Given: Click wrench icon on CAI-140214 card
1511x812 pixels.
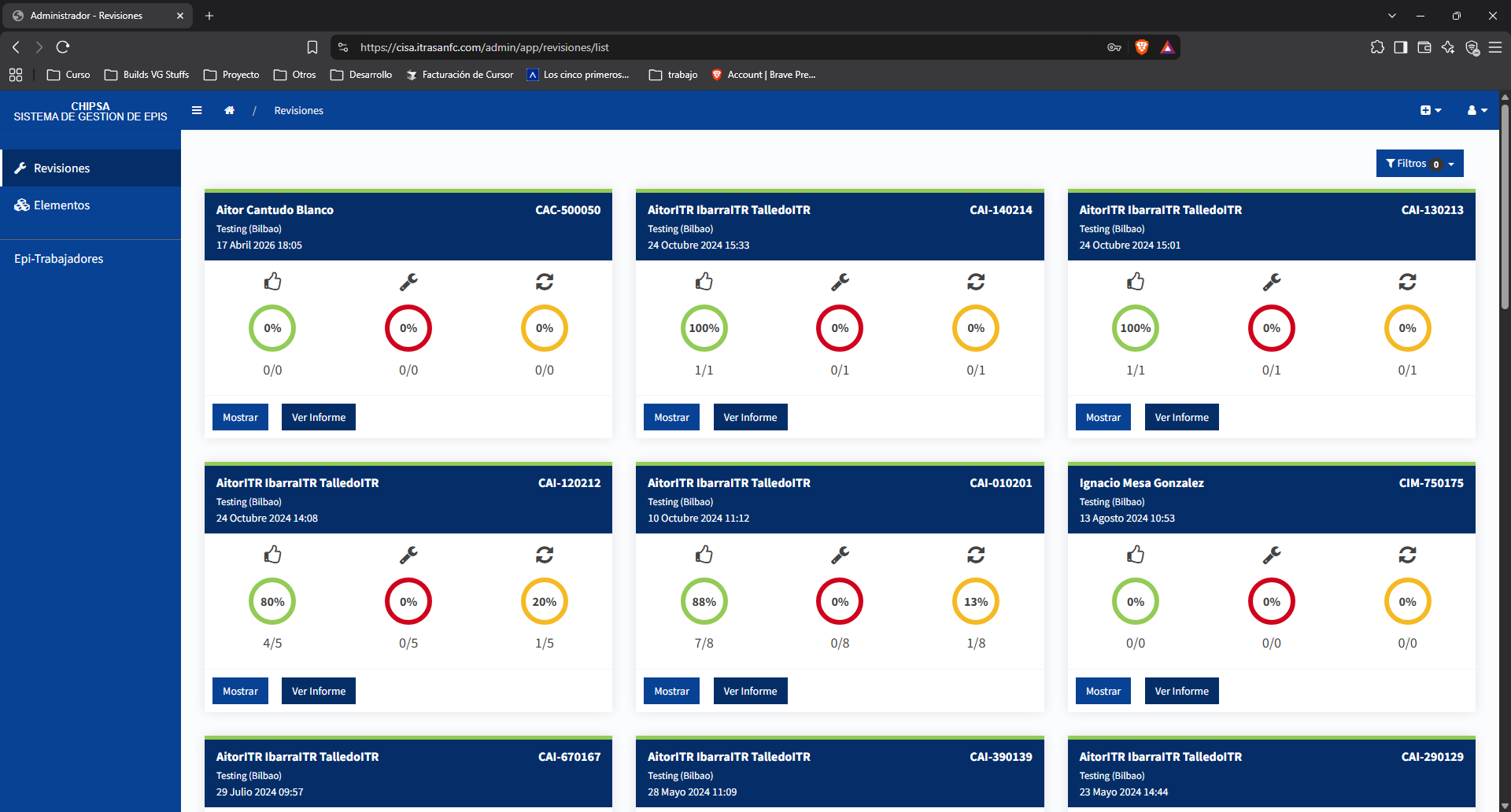Looking at the screenshot, I should pyautogui.click(x=840, y=282).
